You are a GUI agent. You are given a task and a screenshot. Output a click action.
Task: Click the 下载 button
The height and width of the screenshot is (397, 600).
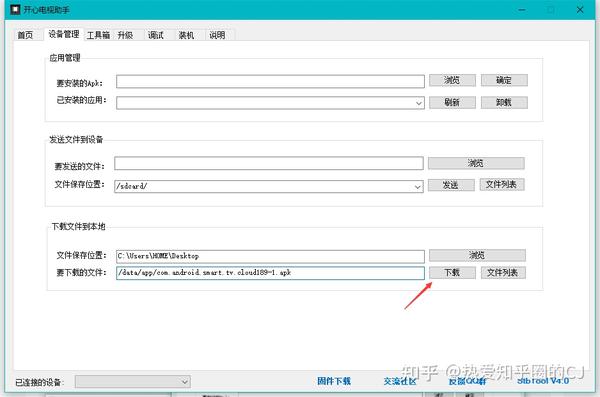coord(452,273)
